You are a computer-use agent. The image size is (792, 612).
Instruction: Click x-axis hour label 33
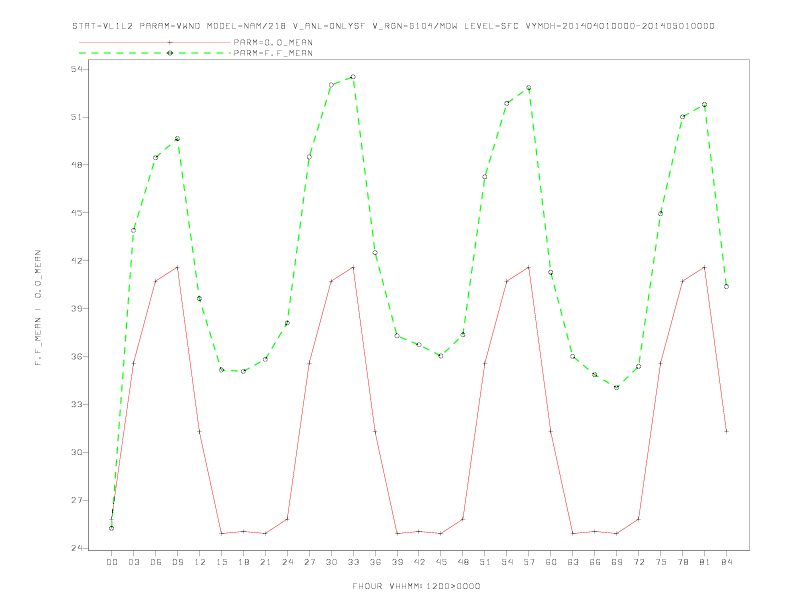pyautogui.click(x=354, y=562)
